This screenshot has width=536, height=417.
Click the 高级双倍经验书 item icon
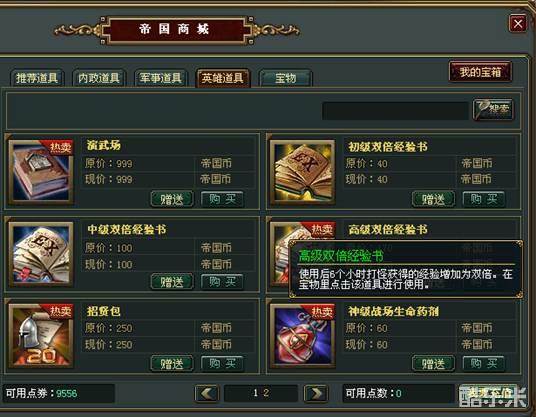pyautogui.click(x=280, y=254)
